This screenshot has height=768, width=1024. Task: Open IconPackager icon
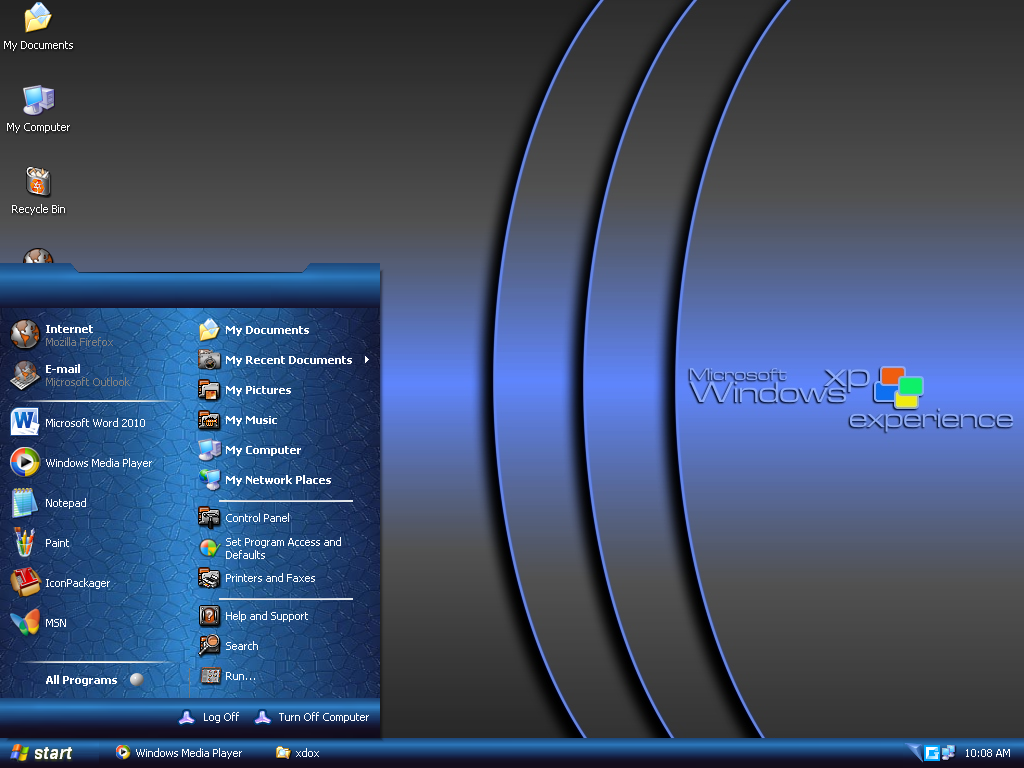(x=25, y=582)
